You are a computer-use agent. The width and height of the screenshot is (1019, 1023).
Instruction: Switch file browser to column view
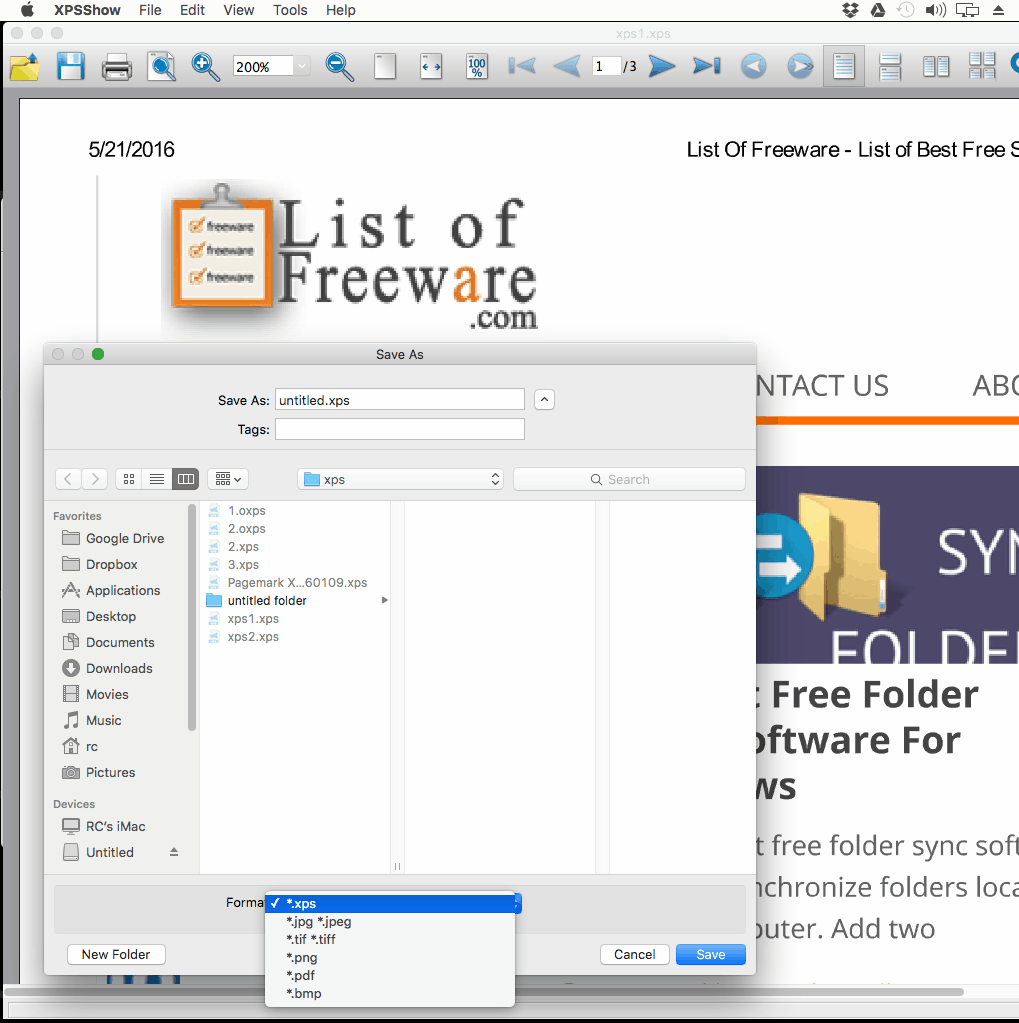[x=185, y=479]
